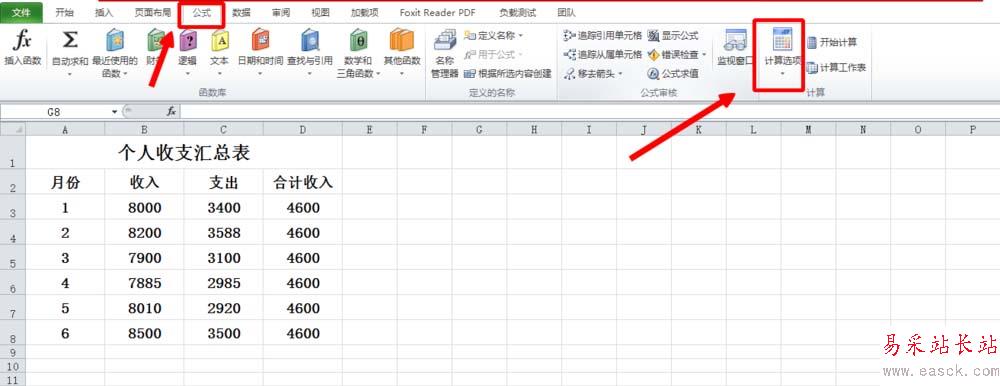This screenshot has width=1000, height=386.
Task: Select the title cell 个人收支汇总表
Action: [x=184, y=152]
